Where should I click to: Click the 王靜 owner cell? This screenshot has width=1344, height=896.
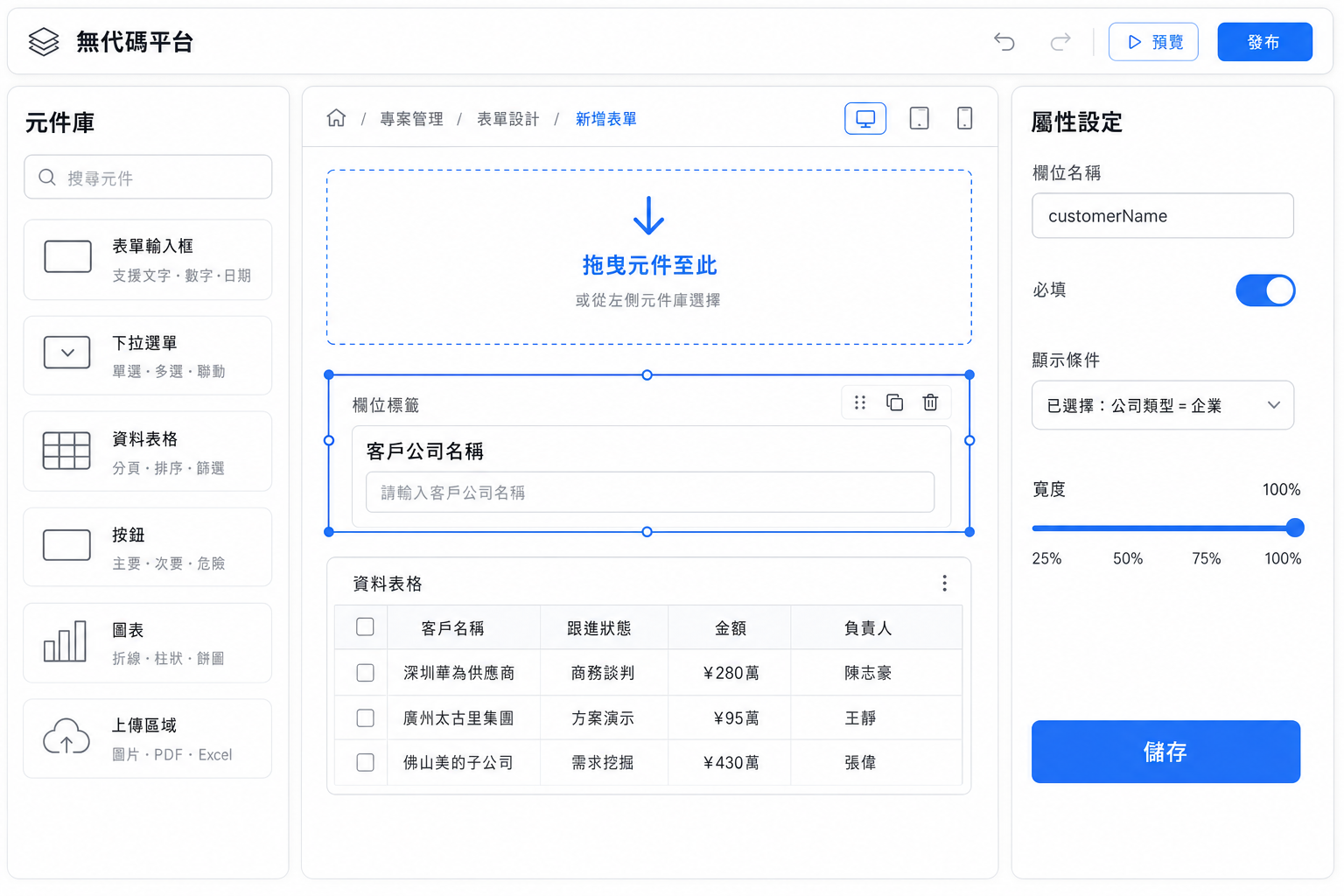pyautogui.click(x=860, y=718)
